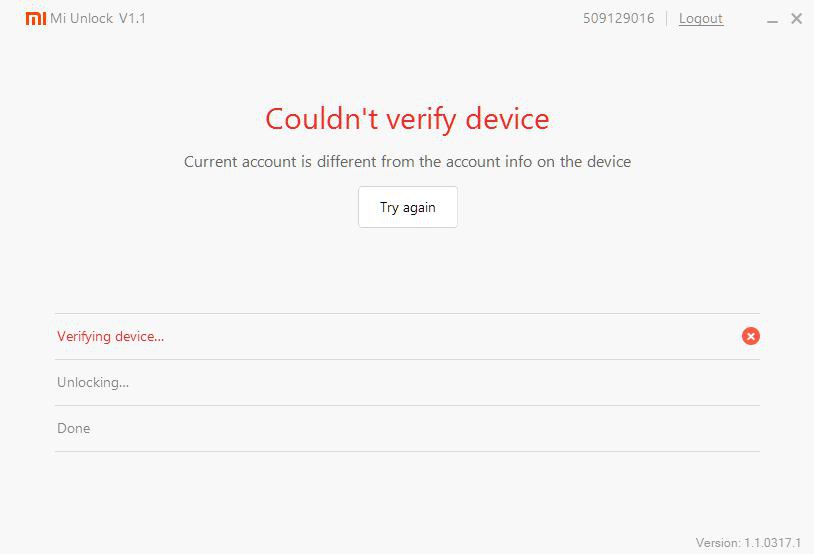The width and height of the screenshot is (814, 554).
Task: Minimize the Mi Unlock window
Action: click(x=774, y=19)
